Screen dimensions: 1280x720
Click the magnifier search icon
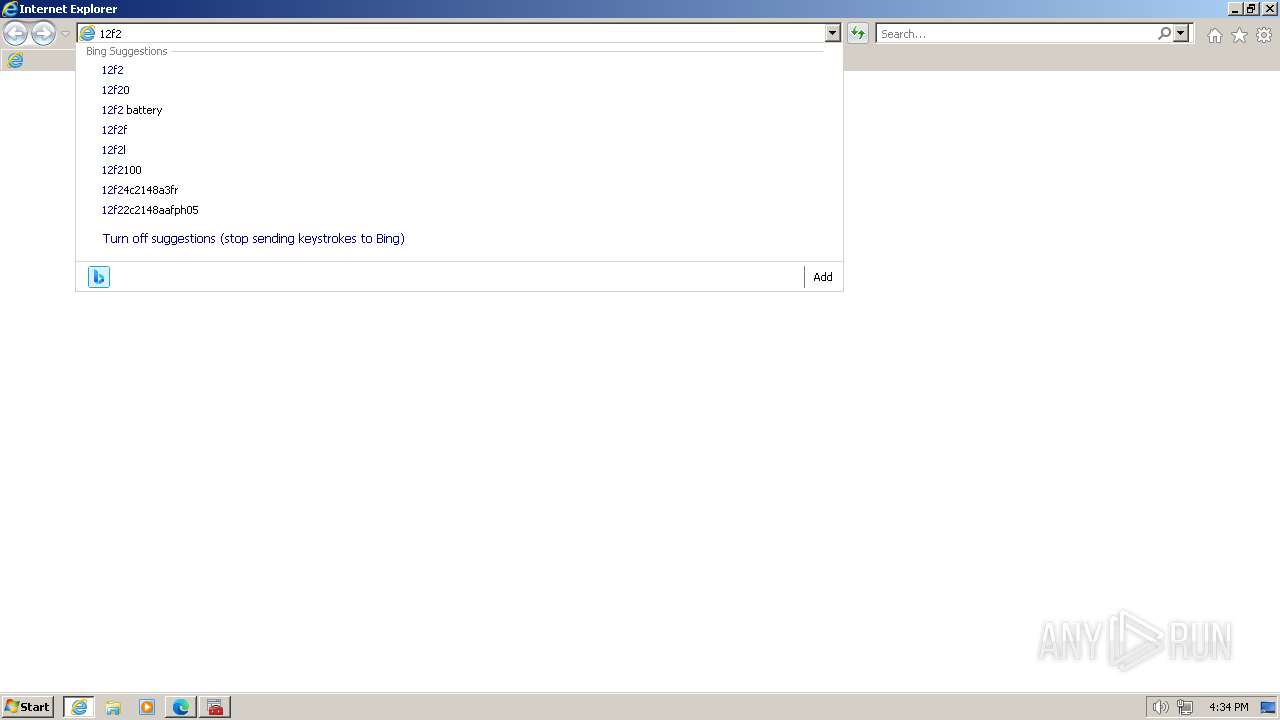(1164, 34)
